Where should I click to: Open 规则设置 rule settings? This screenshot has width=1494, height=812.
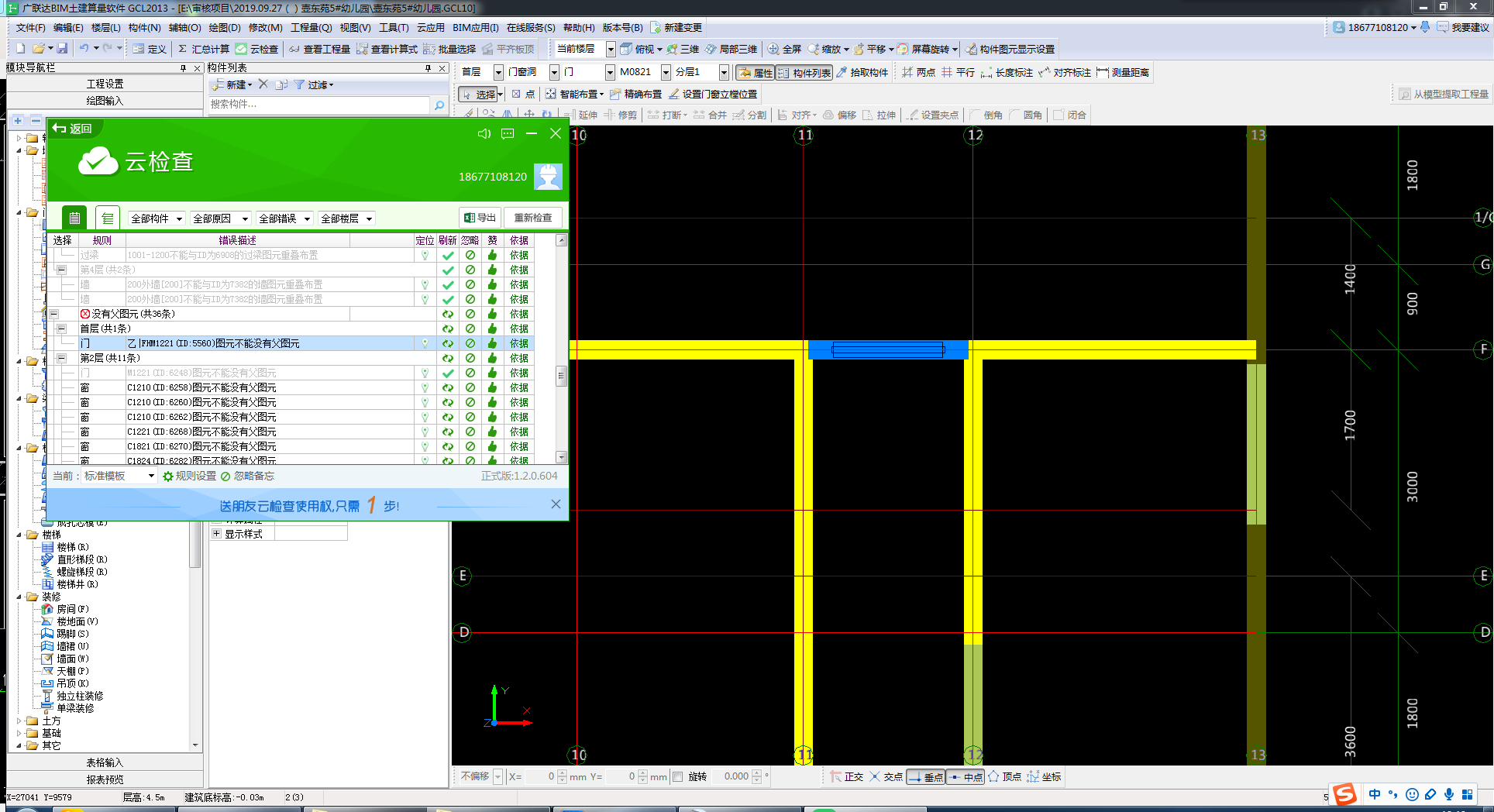(190, 476)
